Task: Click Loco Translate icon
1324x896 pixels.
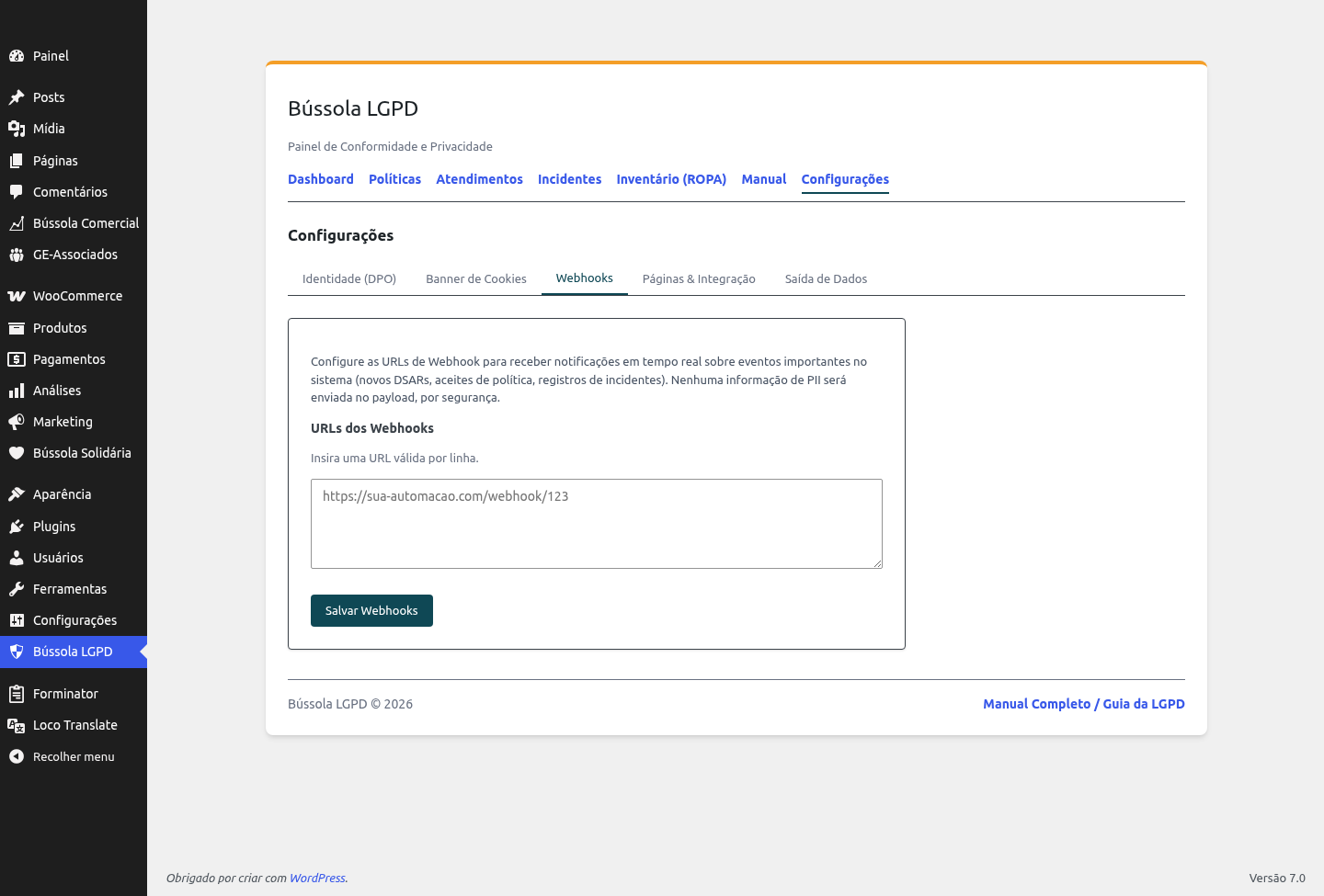Action: pos(17,725)
